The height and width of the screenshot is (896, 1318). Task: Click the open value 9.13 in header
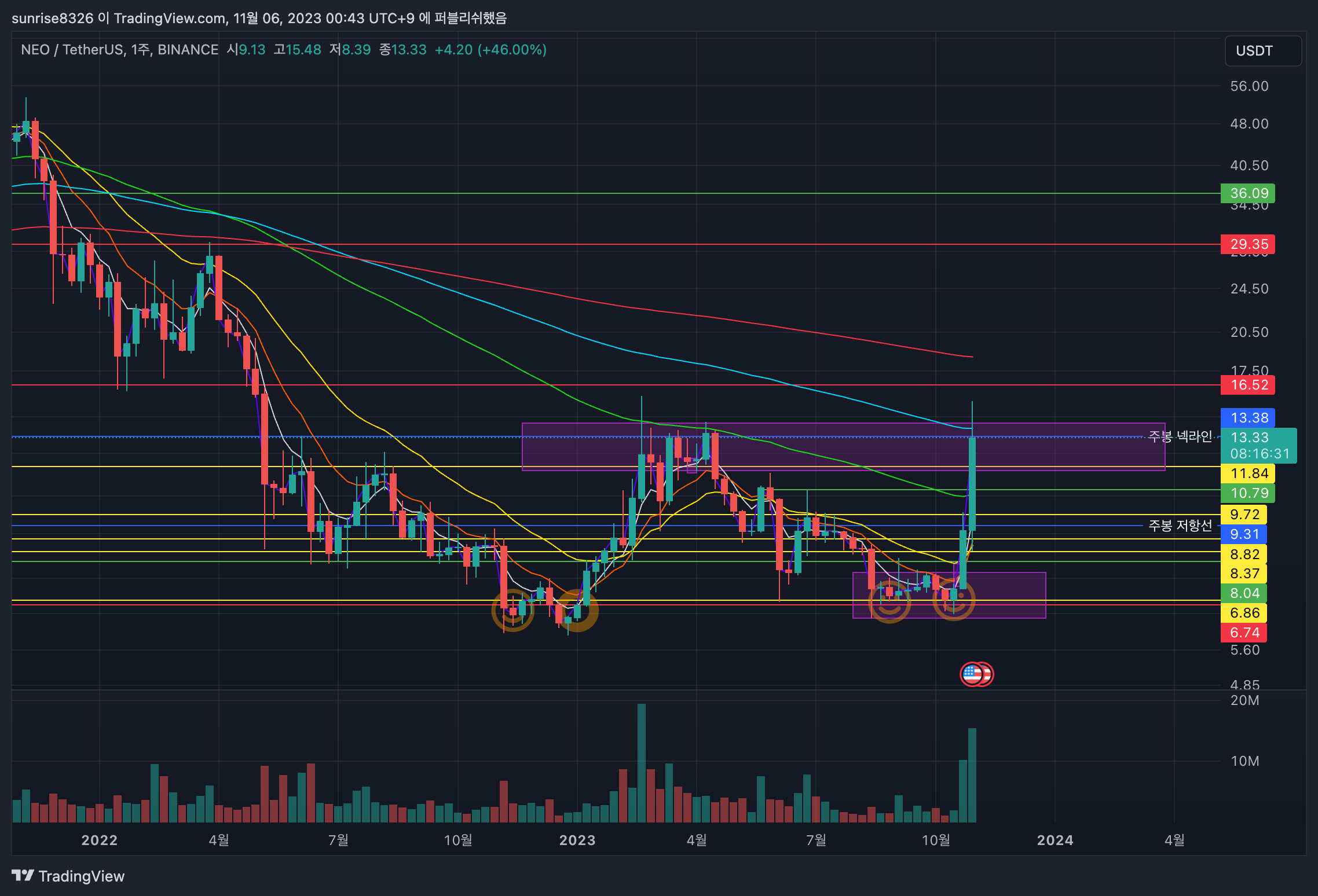[x=252, y=50]
